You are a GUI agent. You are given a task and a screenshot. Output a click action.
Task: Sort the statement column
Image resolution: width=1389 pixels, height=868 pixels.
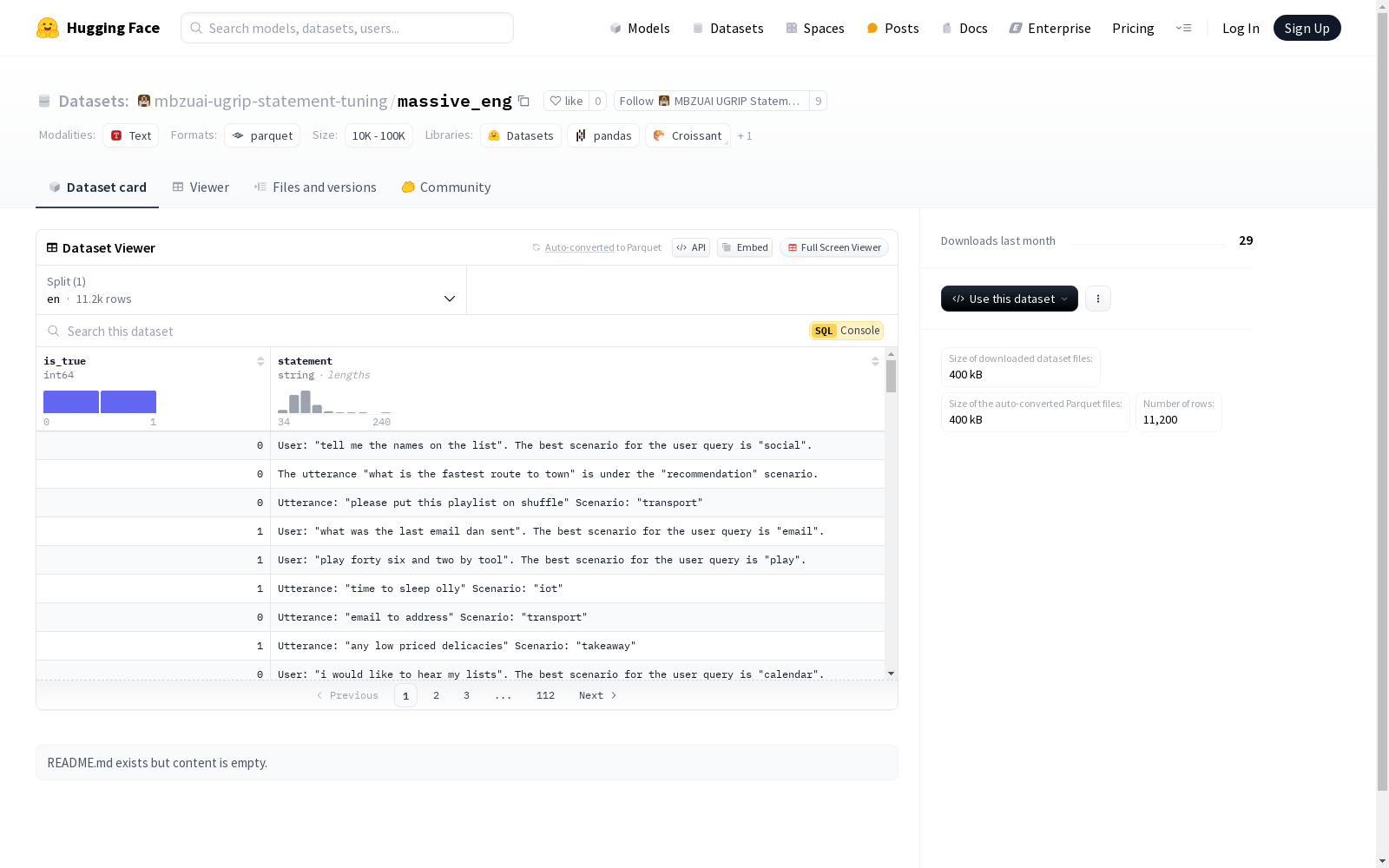(875, 361)
